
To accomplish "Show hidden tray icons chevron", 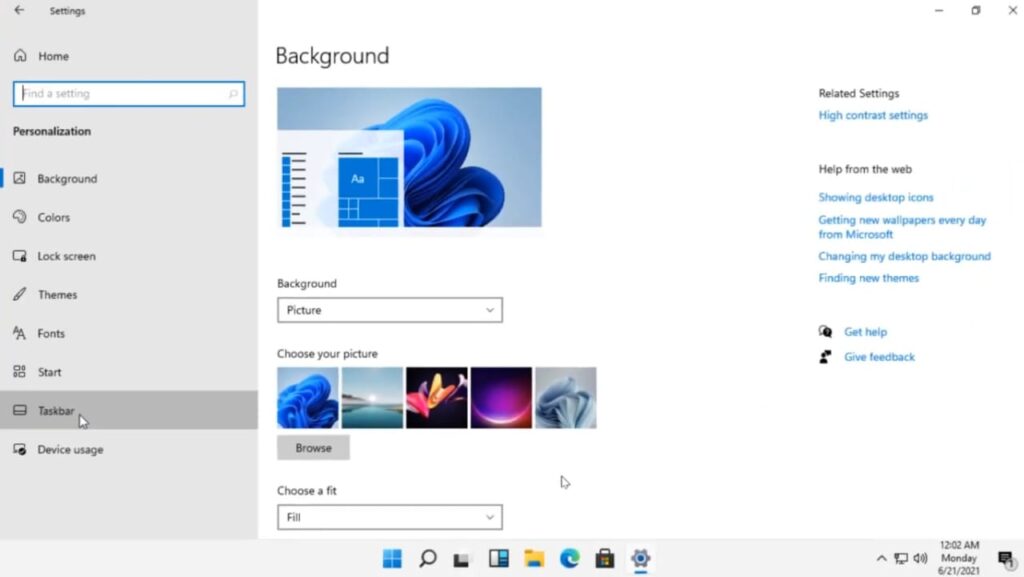I will point(882,558).
